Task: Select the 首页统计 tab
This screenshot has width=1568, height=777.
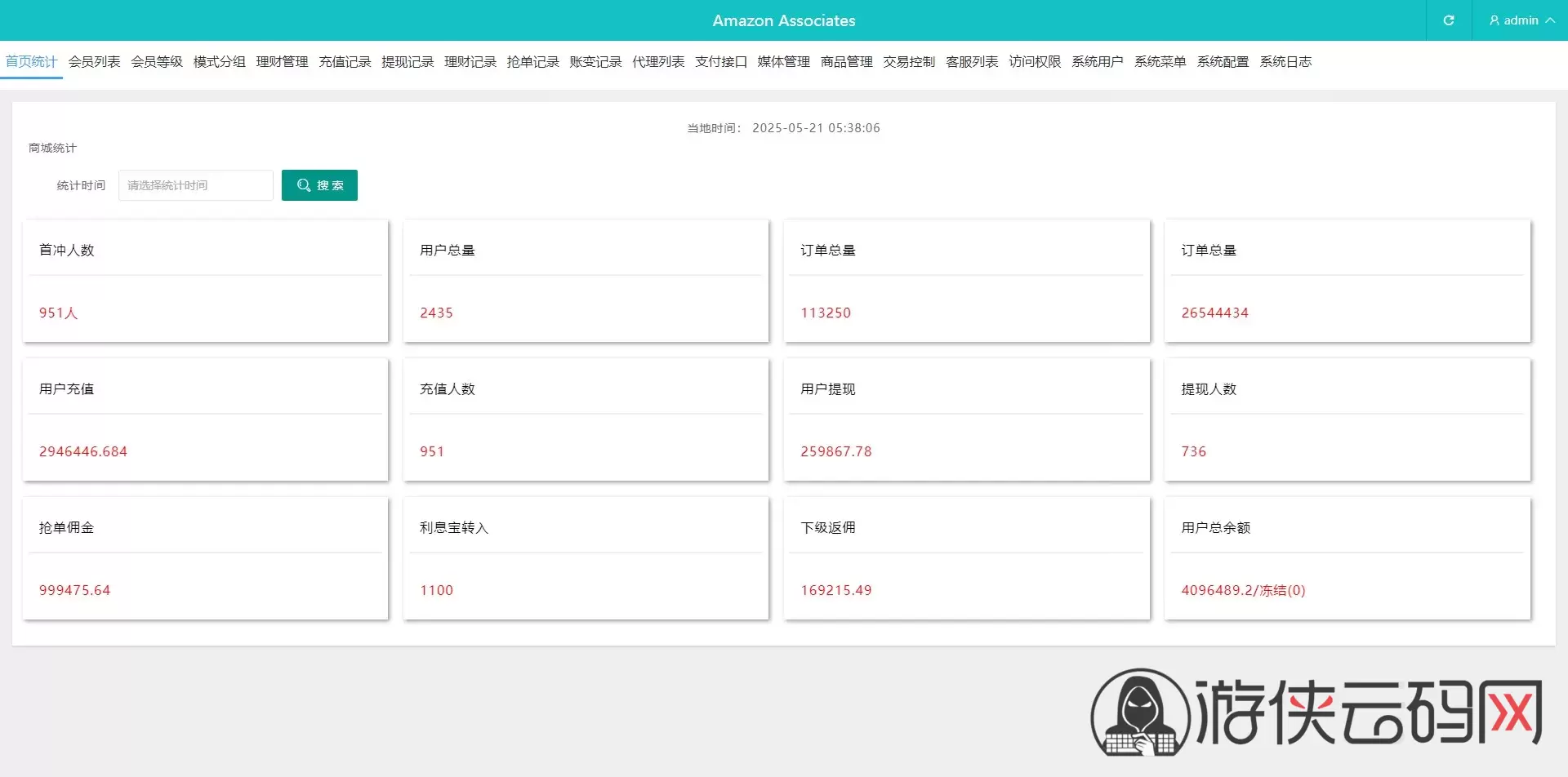Action: point(31,61)
